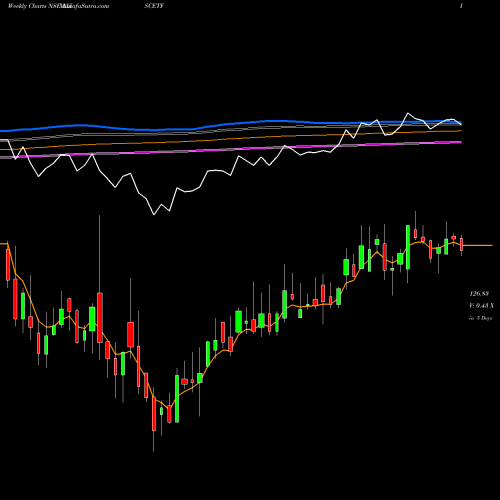Image resolution: width=500 pixels, height=500 pixels.
Task: Click the 126.83 price value
Action: pyautogui.click(x=479, y=294)
